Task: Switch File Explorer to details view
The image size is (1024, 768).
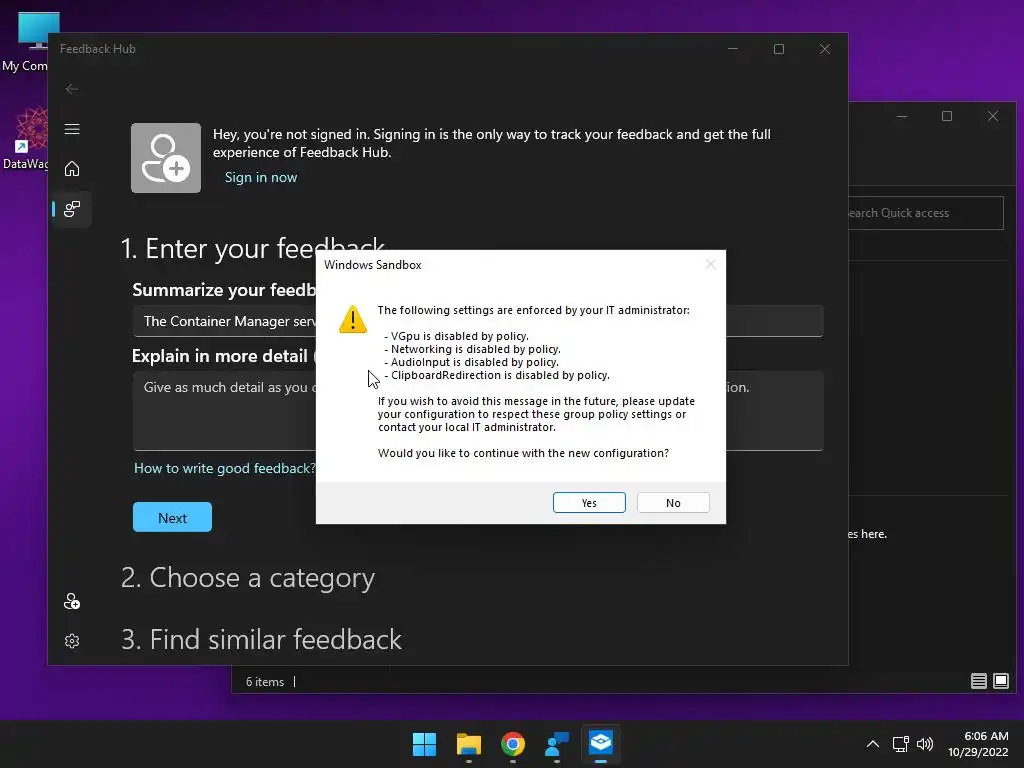Action: 978,681
